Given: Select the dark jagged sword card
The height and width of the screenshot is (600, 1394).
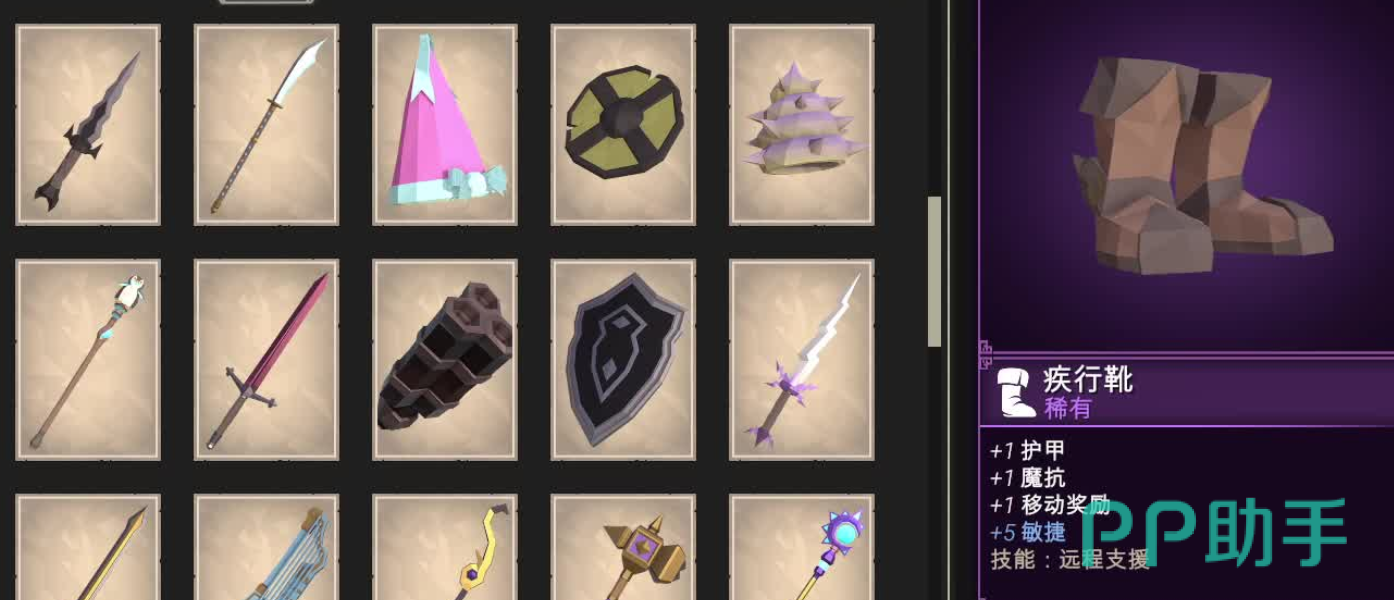Looking at the screenshot, I should 88,125.
